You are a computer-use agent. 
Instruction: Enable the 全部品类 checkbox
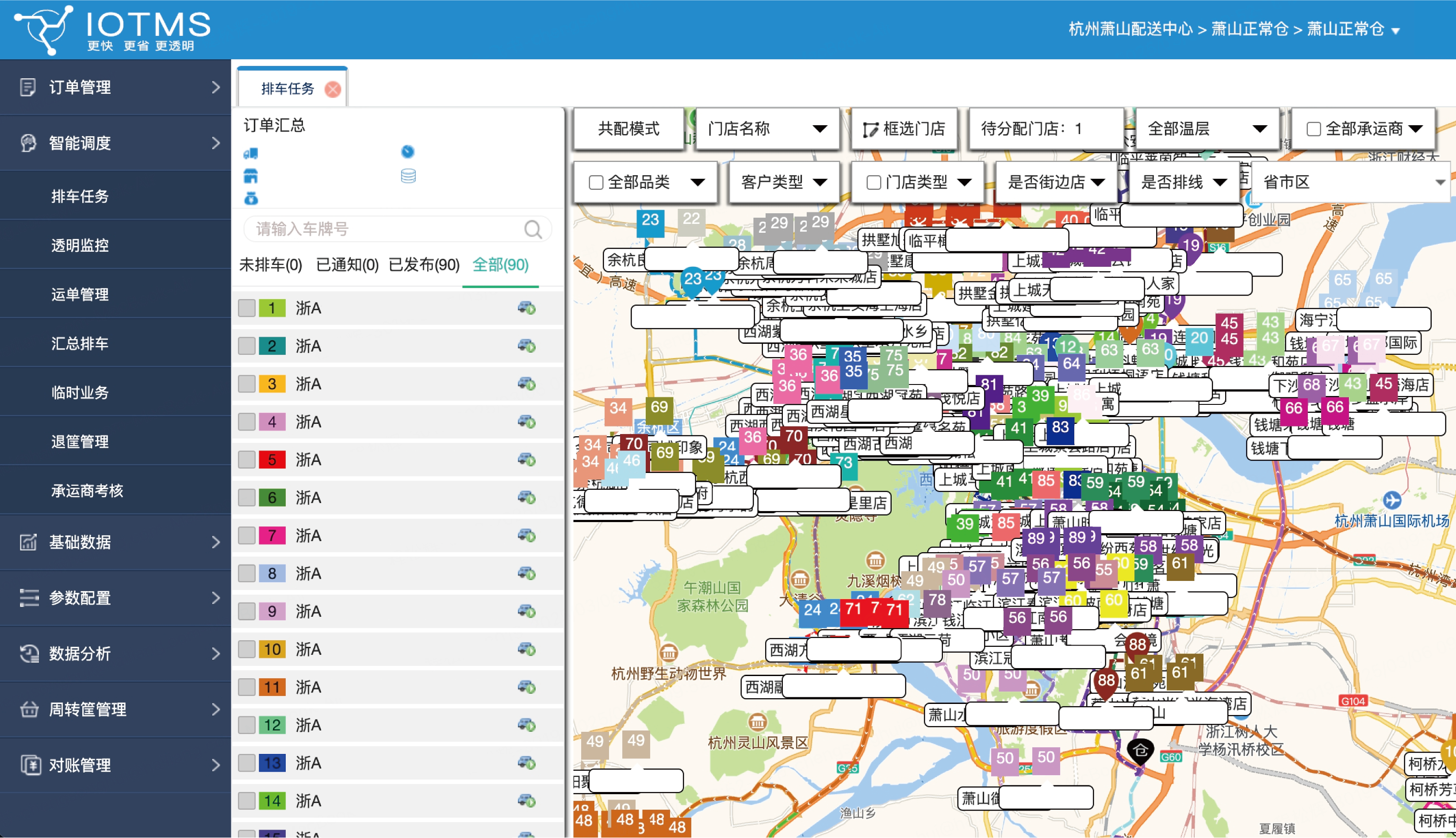[x=596, y=182]
